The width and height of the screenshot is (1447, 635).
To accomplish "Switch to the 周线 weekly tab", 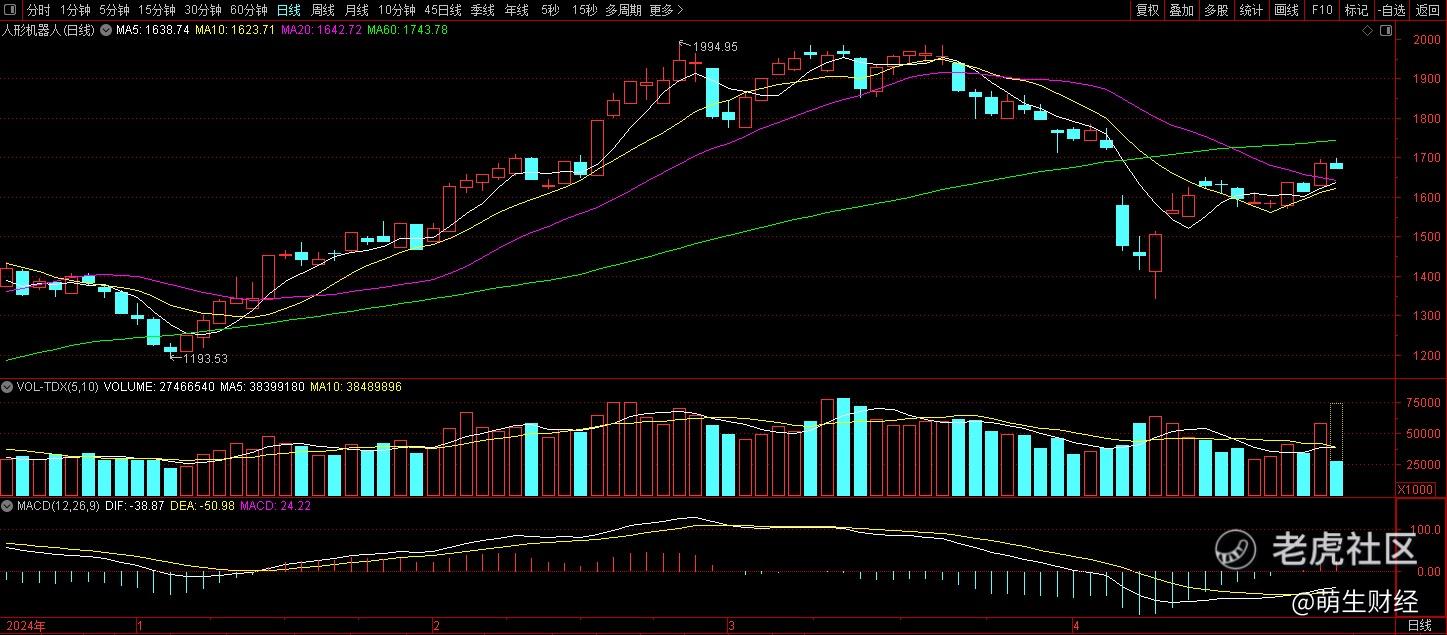I will [323, 10].
